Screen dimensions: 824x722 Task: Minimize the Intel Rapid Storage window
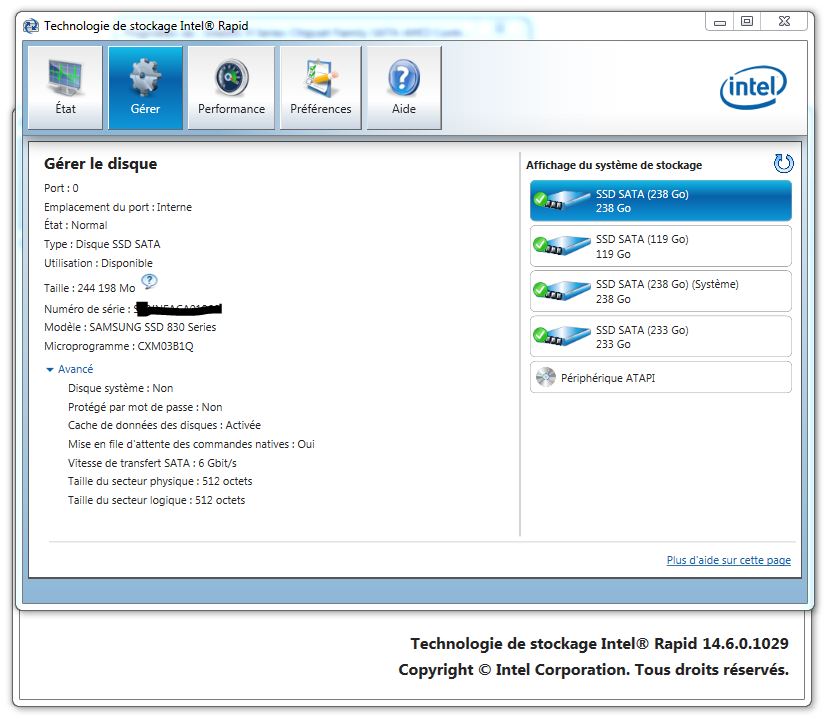tap(719, 22)
